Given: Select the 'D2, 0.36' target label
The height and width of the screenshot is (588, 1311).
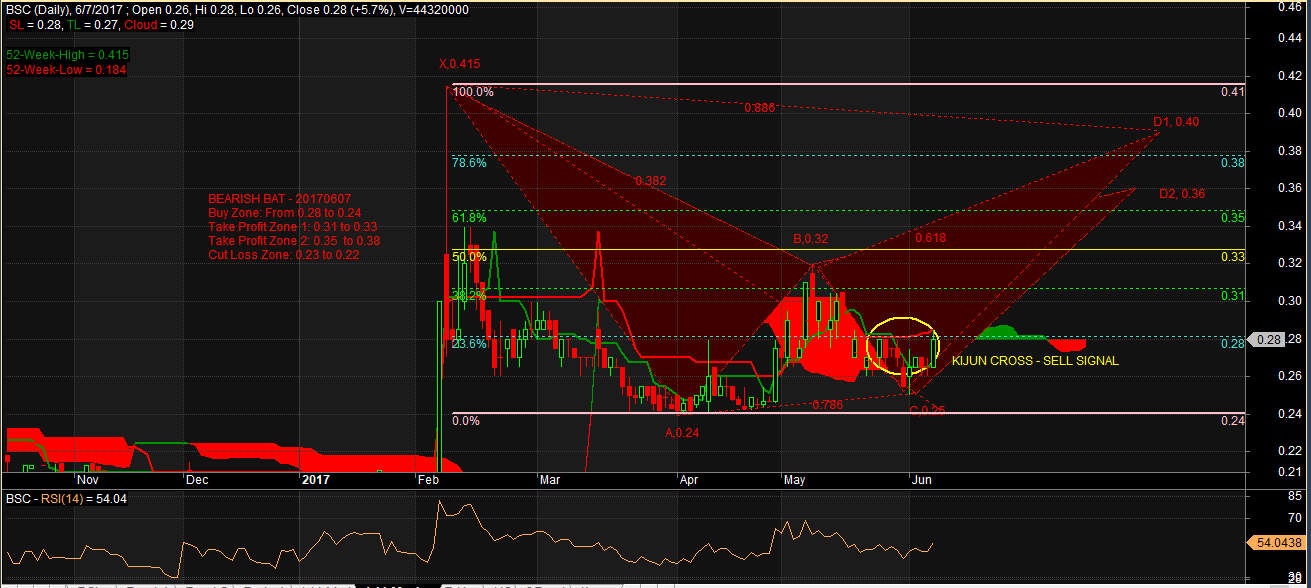Looking at the screenshot, I should click(1182, 194).
